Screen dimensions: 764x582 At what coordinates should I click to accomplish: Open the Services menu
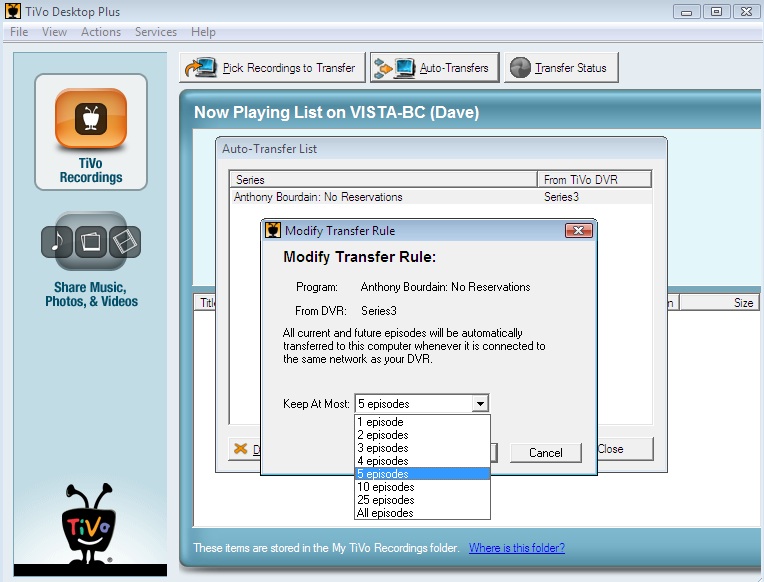(156, 32)
